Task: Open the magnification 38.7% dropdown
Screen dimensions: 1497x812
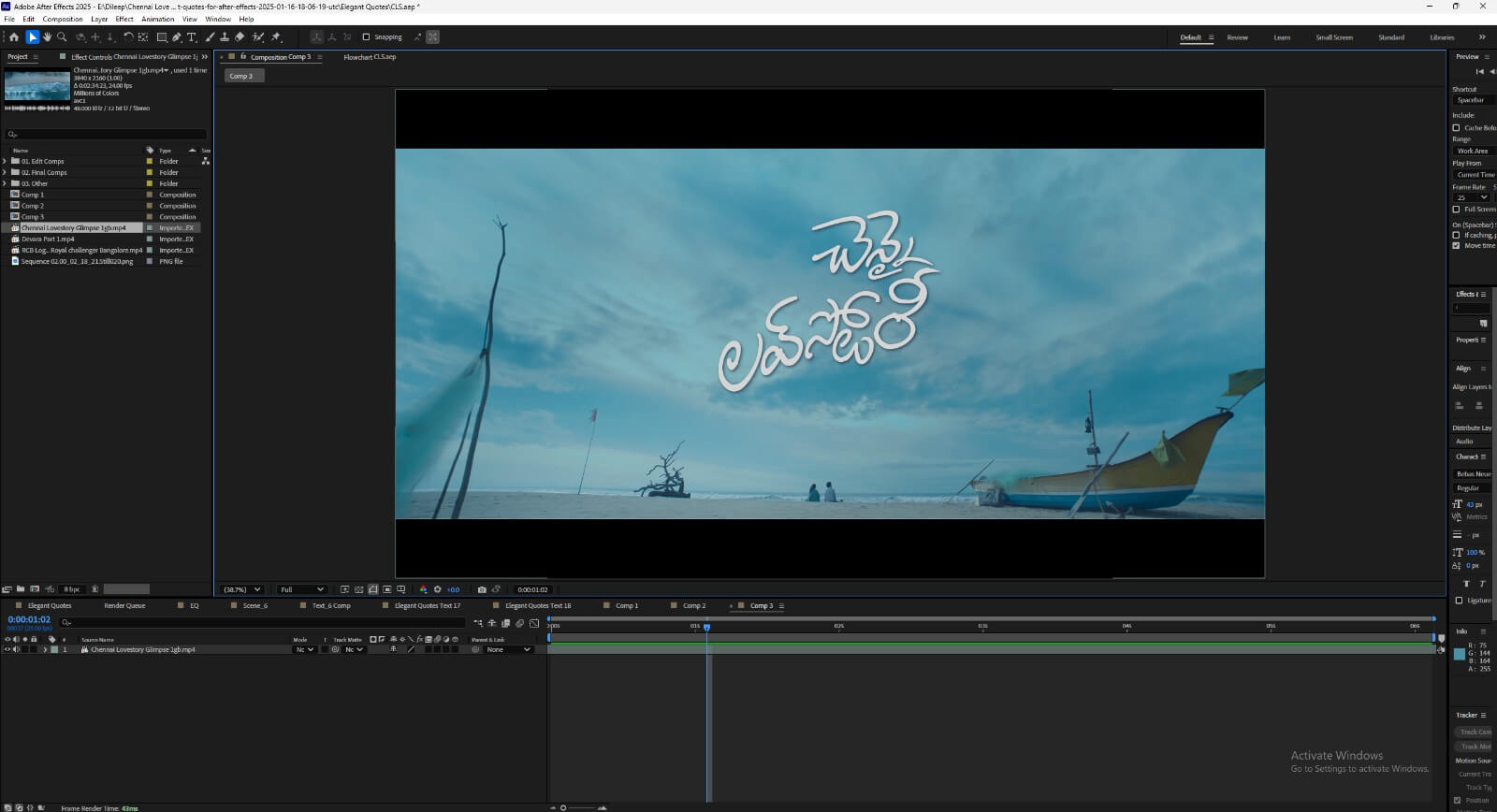Action: pos(241,589)
